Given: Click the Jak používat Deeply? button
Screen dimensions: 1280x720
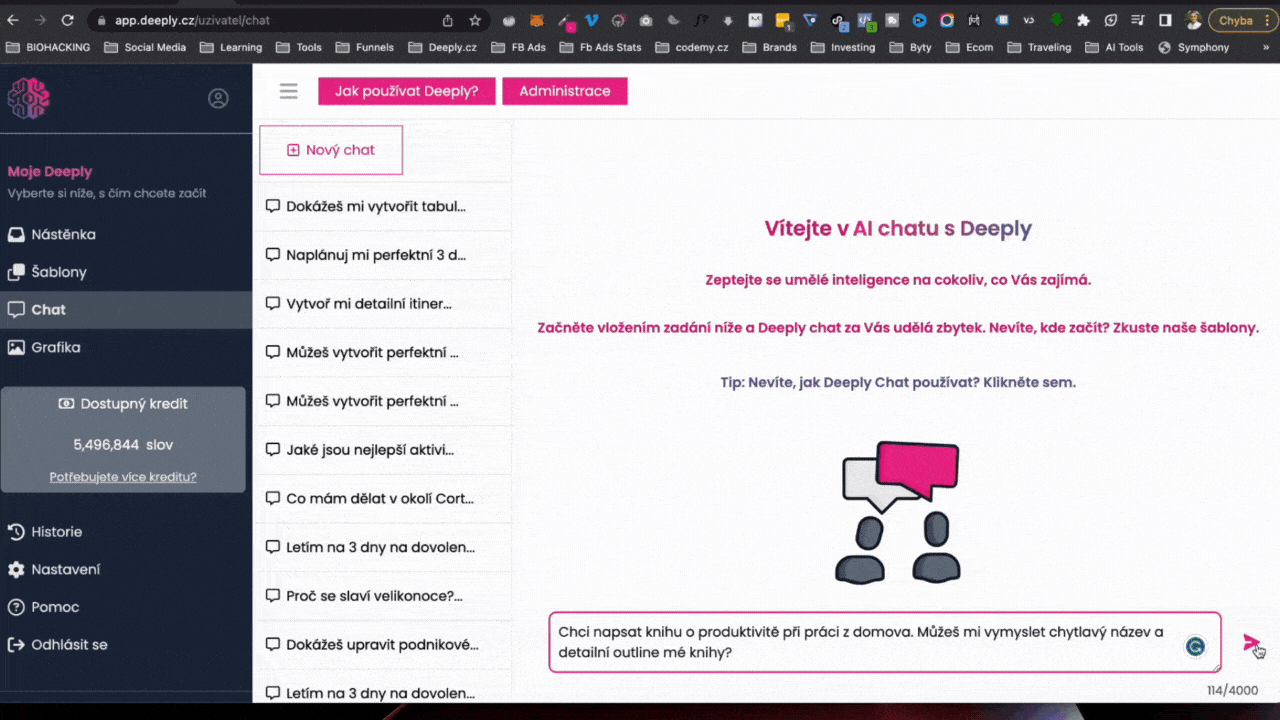Looking at the screenshot, I should 406,91.
